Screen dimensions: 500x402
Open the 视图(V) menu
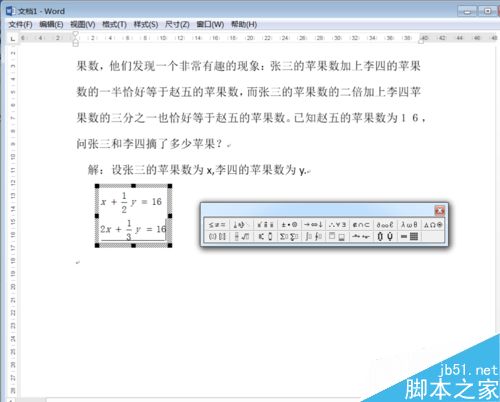pos(83,24)
